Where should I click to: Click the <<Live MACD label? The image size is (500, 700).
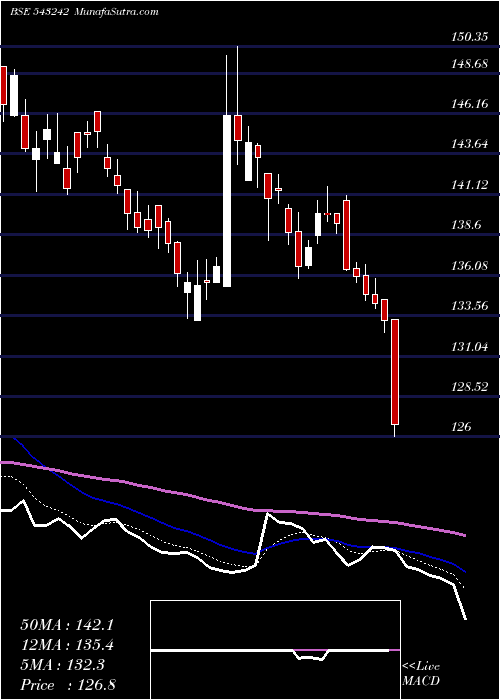421,674
